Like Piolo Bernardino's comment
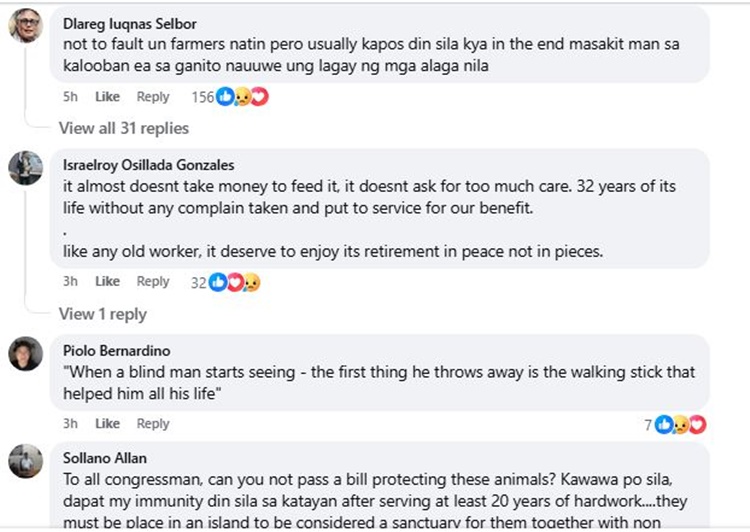Image resolution: width=750 pixels, height=532 pixels. [x=107, y=424]
